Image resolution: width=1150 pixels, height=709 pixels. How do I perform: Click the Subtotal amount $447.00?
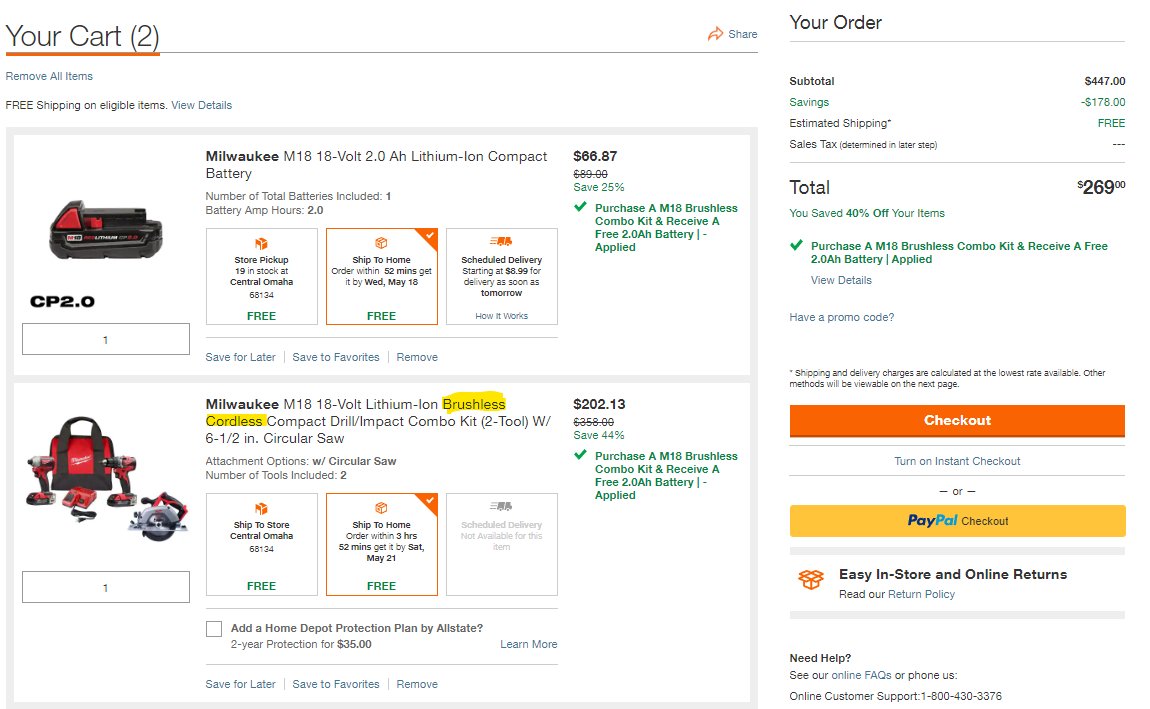tap(1105, 81)
